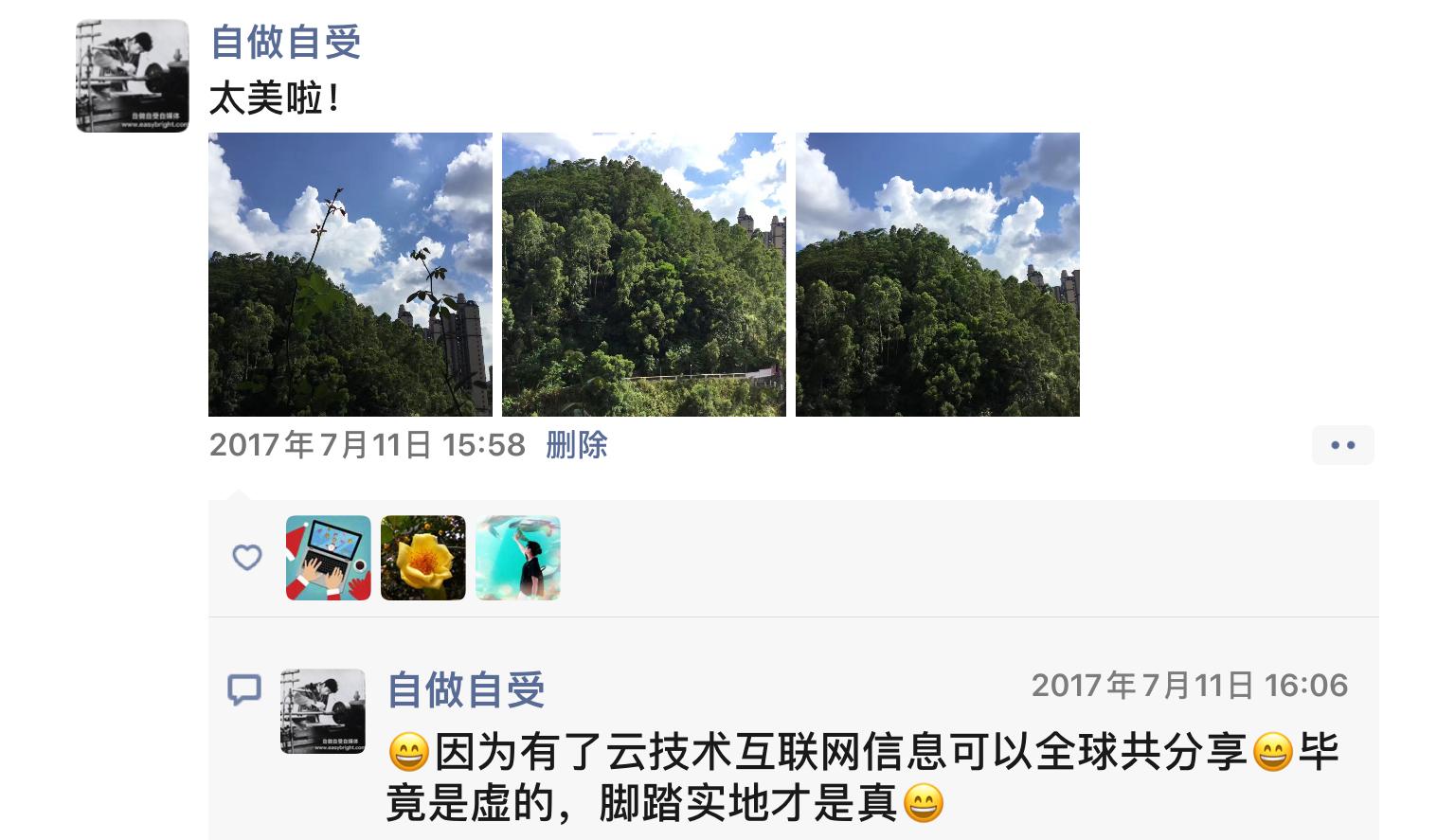
Task: View the first photo with plant stems
Action: click(350, 275)
